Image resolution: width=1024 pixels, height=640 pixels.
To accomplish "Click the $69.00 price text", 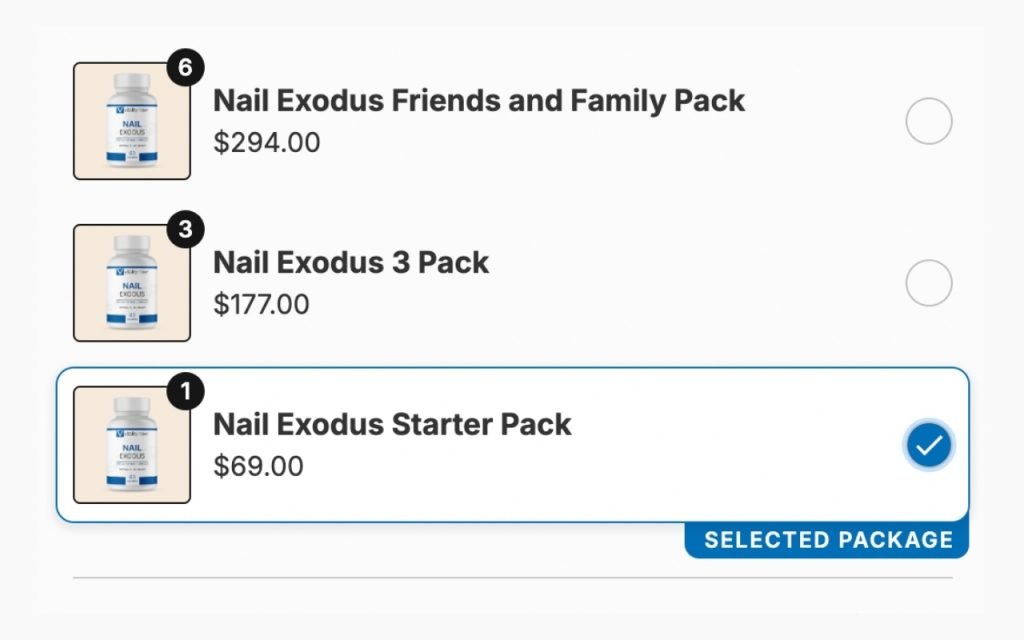I will coord(258,466).
